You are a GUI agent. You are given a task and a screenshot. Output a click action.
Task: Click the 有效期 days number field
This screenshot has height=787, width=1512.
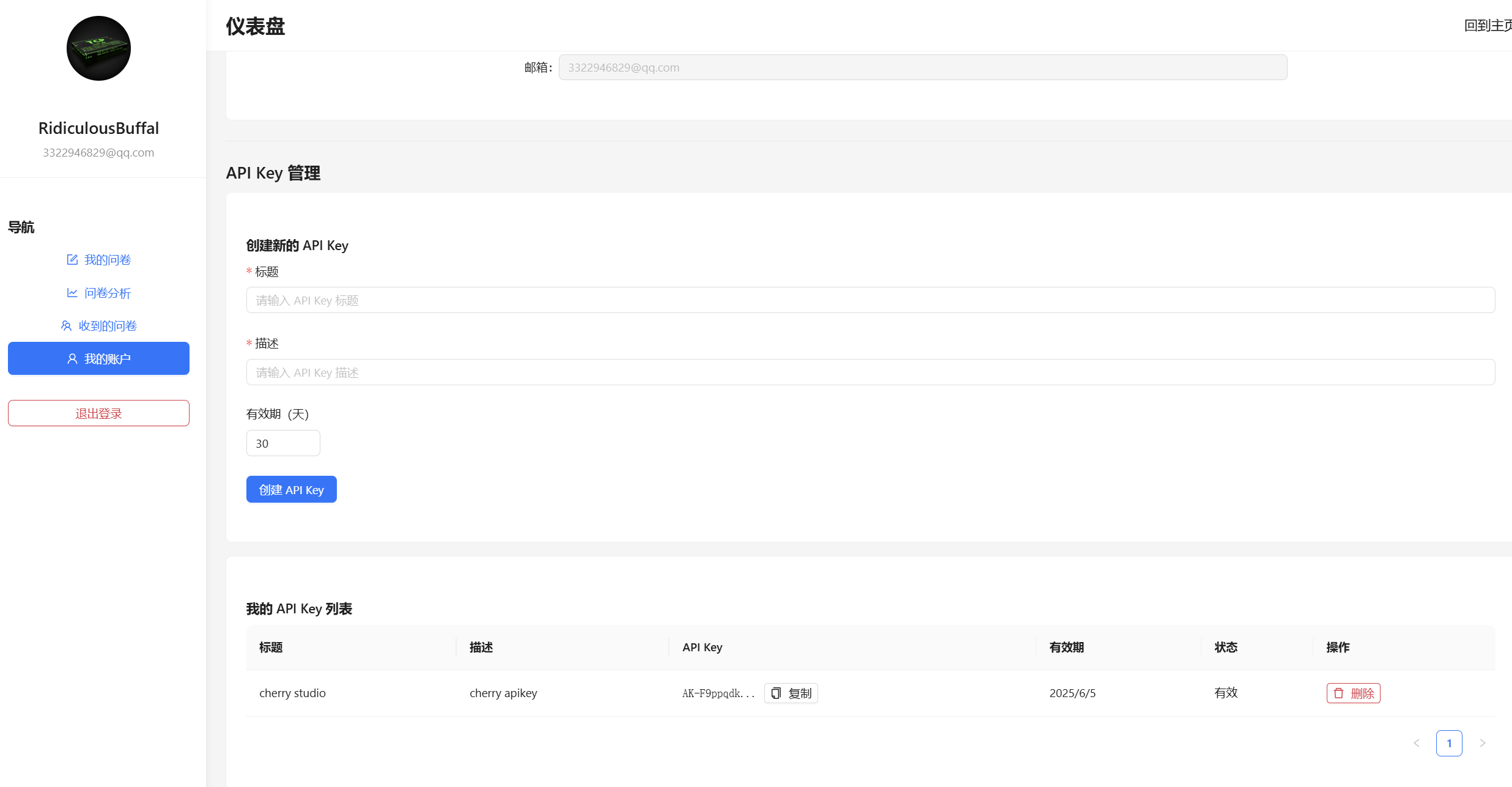(282, 443)
